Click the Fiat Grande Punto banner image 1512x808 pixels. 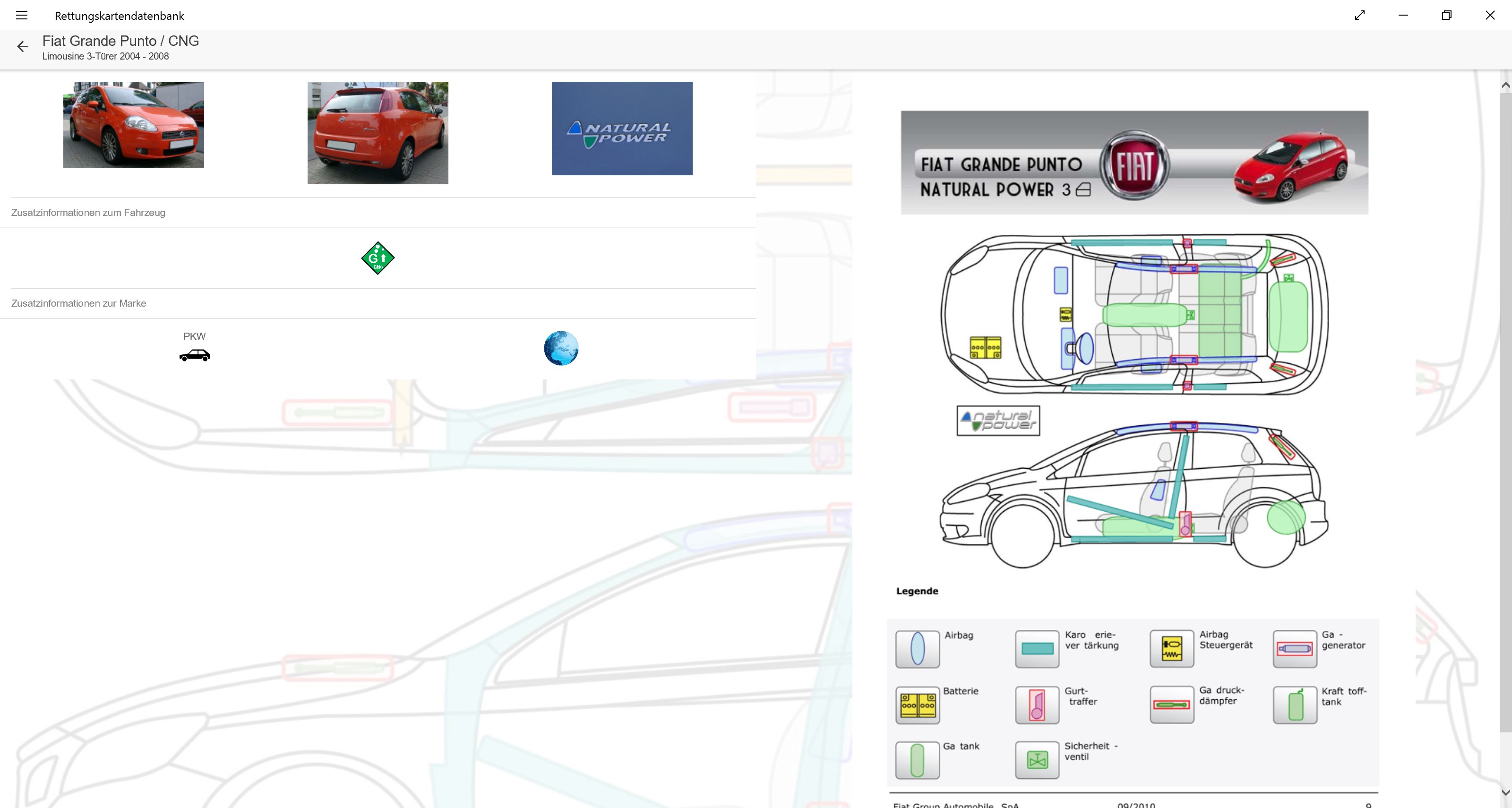pos(1134,163)
